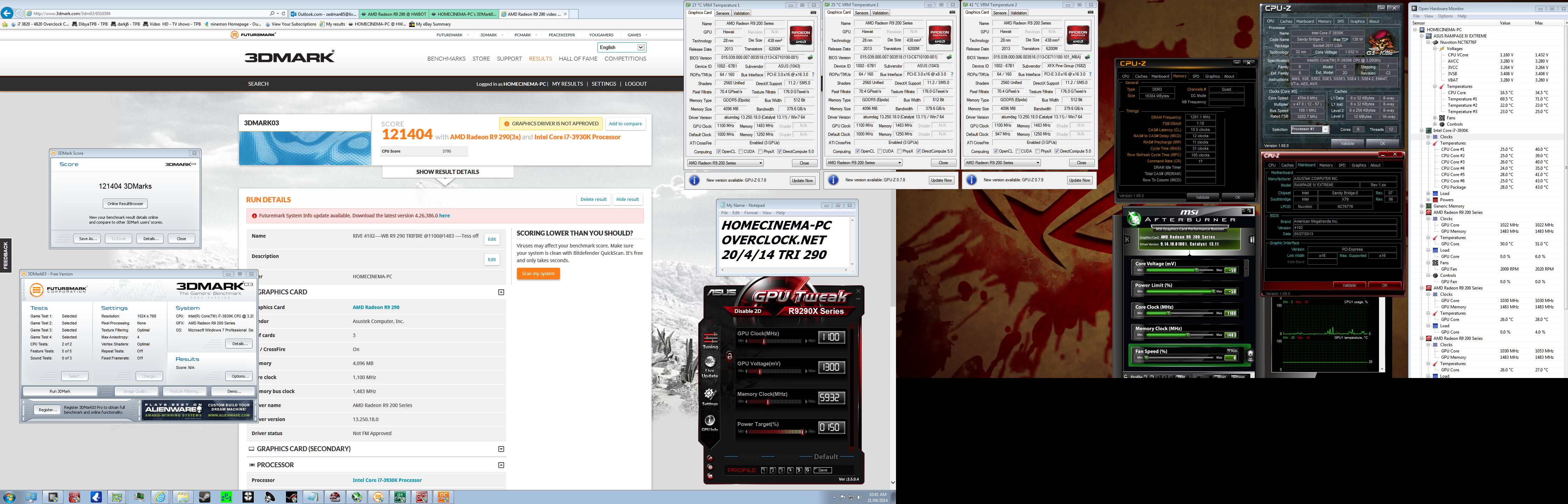Toggle the PhysX checkbox in the 41 °C GPU-Z window
The height and width of the screenshot is (504, 1568).
pos(1038,152)
